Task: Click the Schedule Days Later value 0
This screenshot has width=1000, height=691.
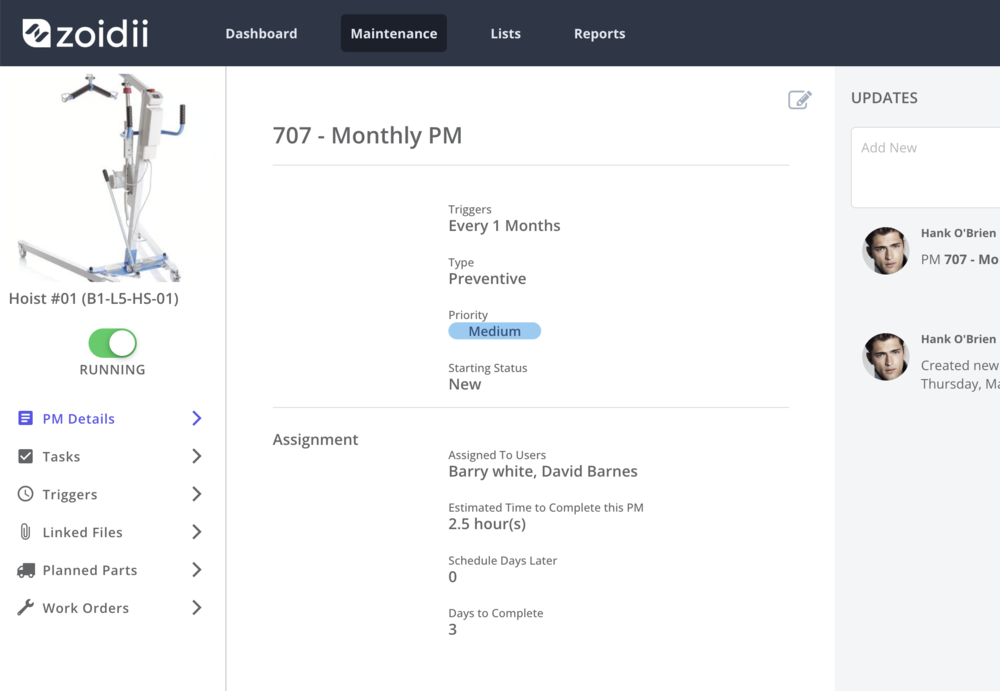Action: (x=452, y=577)
